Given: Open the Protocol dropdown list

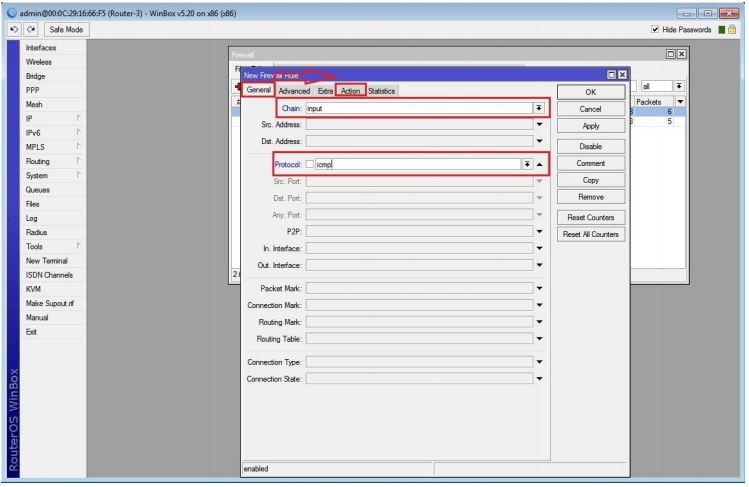Looking at the screenshot, I should click(527, 164).
